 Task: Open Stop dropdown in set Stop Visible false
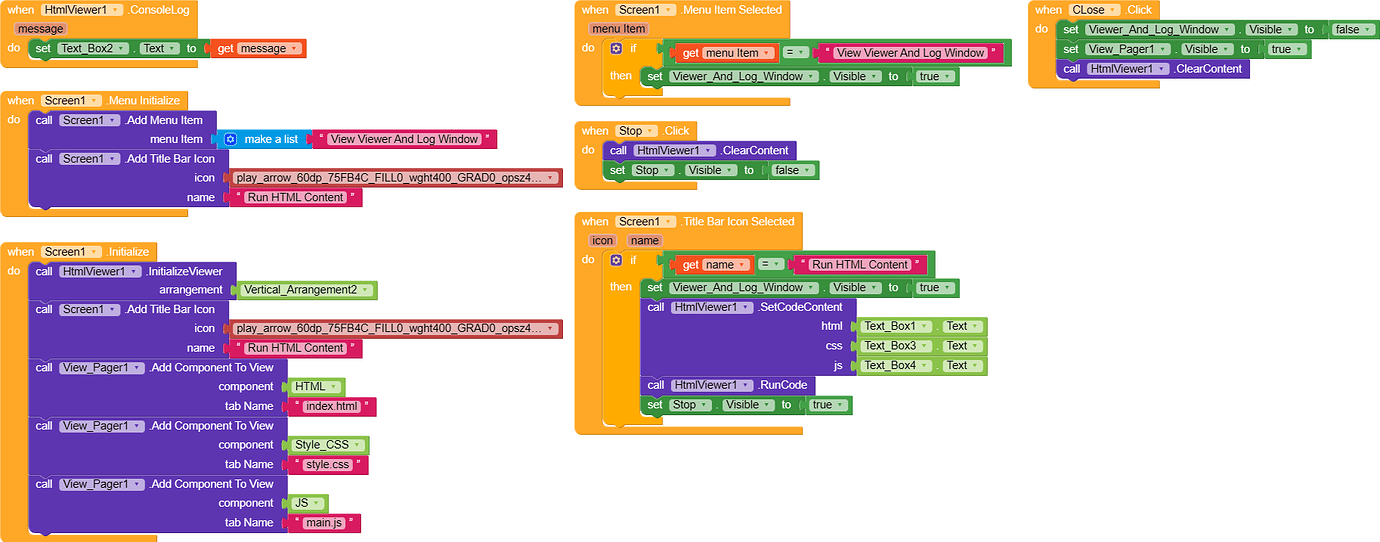(x=653, y=170)
